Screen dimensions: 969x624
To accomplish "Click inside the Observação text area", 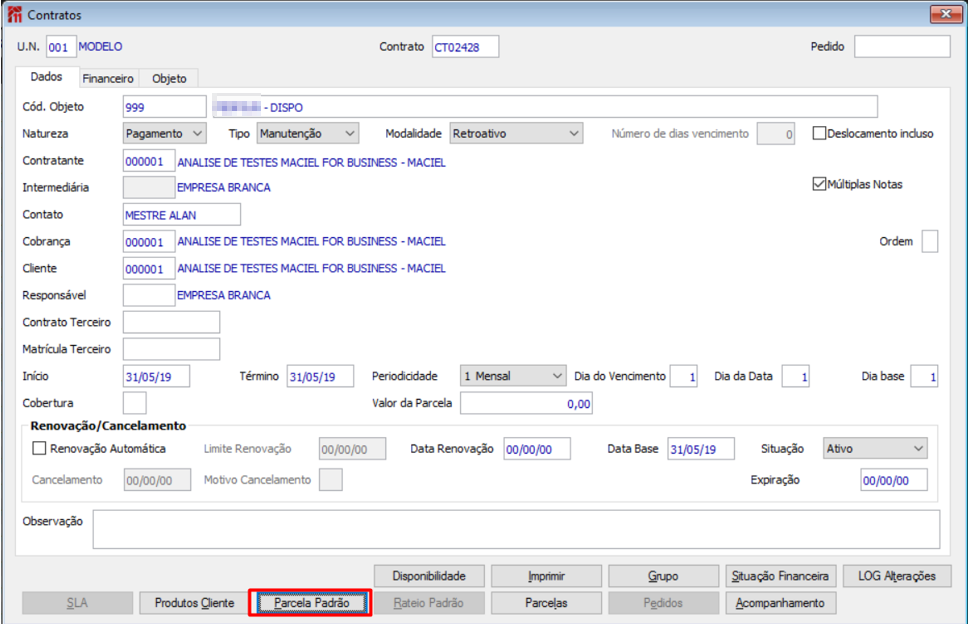I will tap(517, 529).
